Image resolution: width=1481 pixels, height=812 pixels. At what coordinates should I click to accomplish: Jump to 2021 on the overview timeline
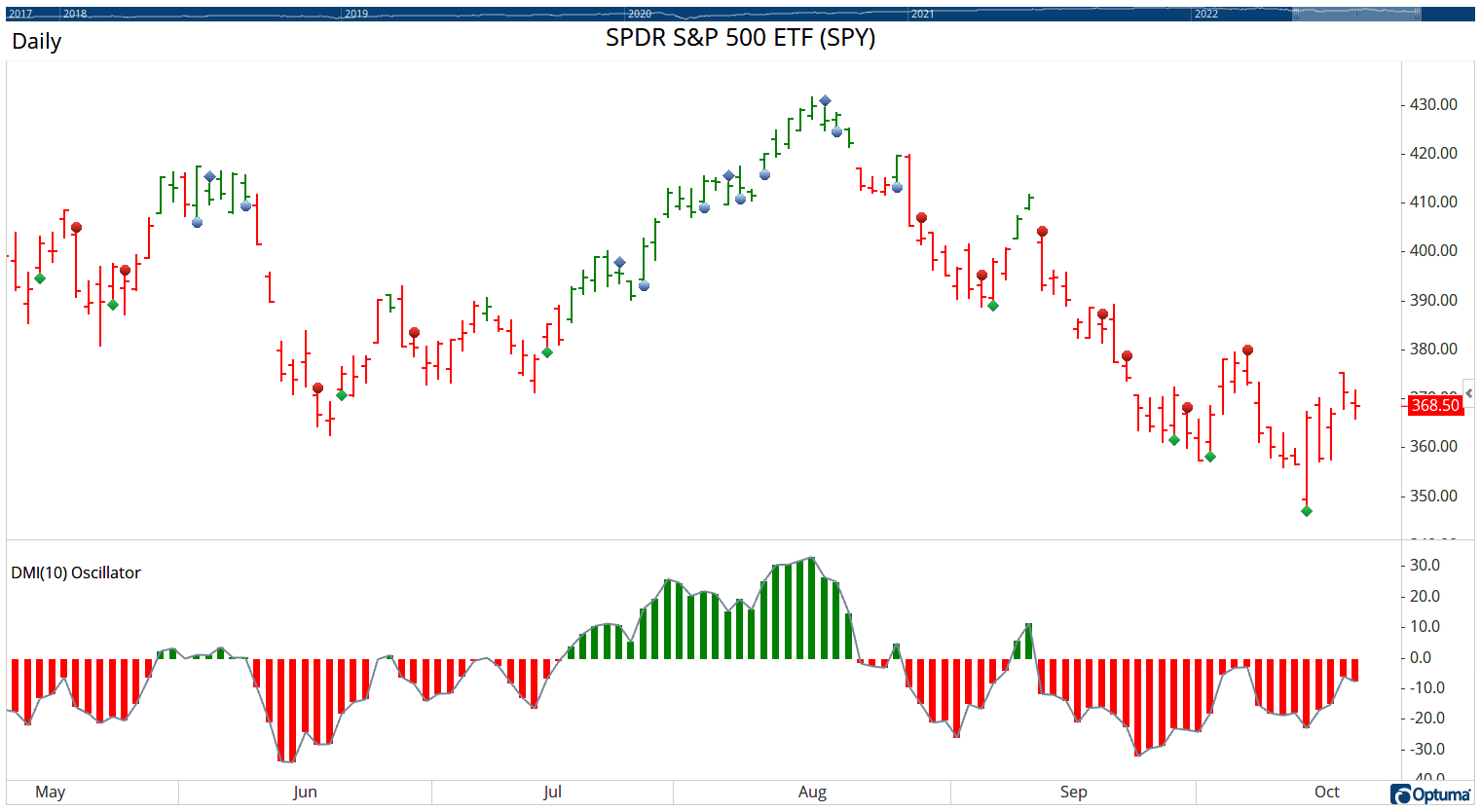pos(922,14)
